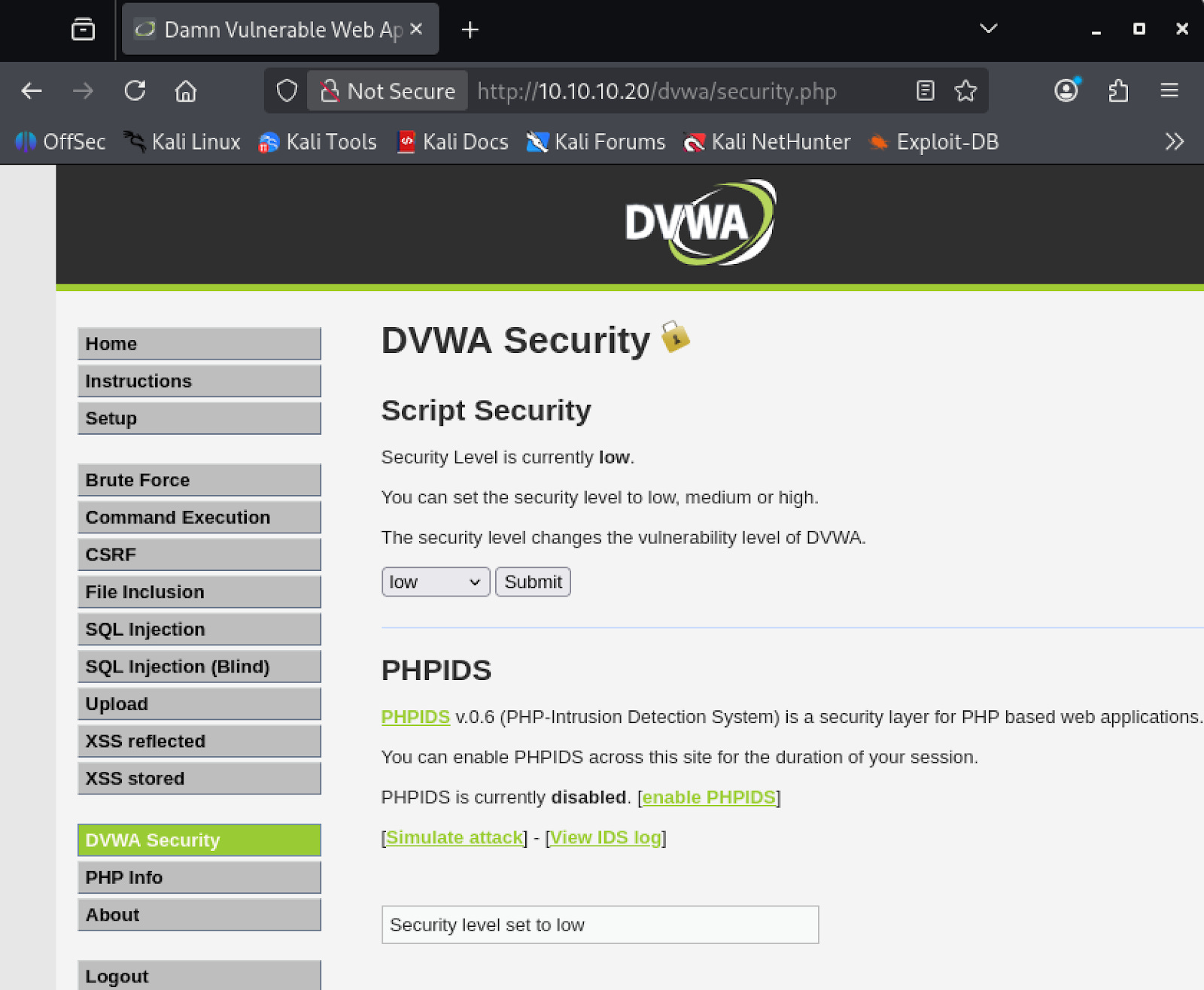This screenshot has width=1204, height=990.
Task: Open About page in sidebar
Action: [199, 915]
